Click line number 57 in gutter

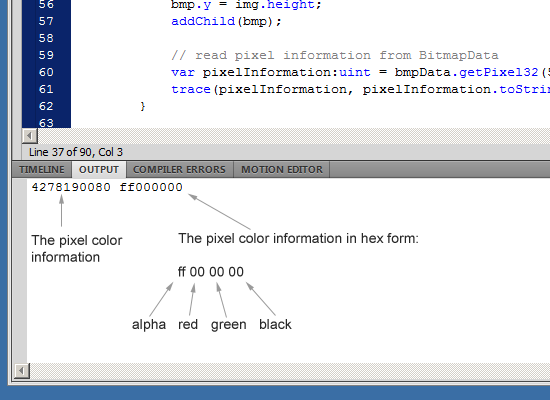coord(46,21)
